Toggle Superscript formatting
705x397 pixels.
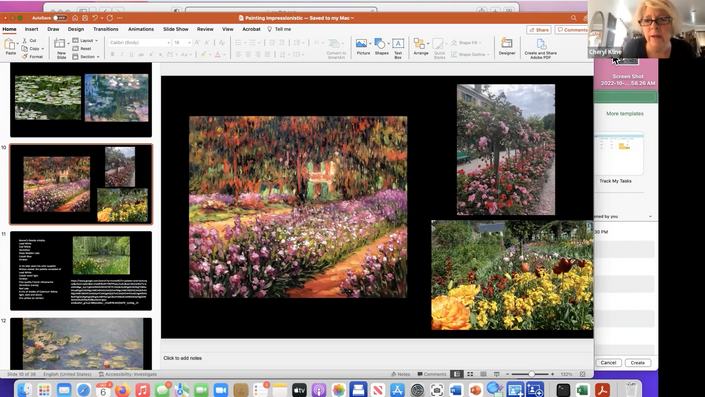pyautogui.click(x=152, y=54)
